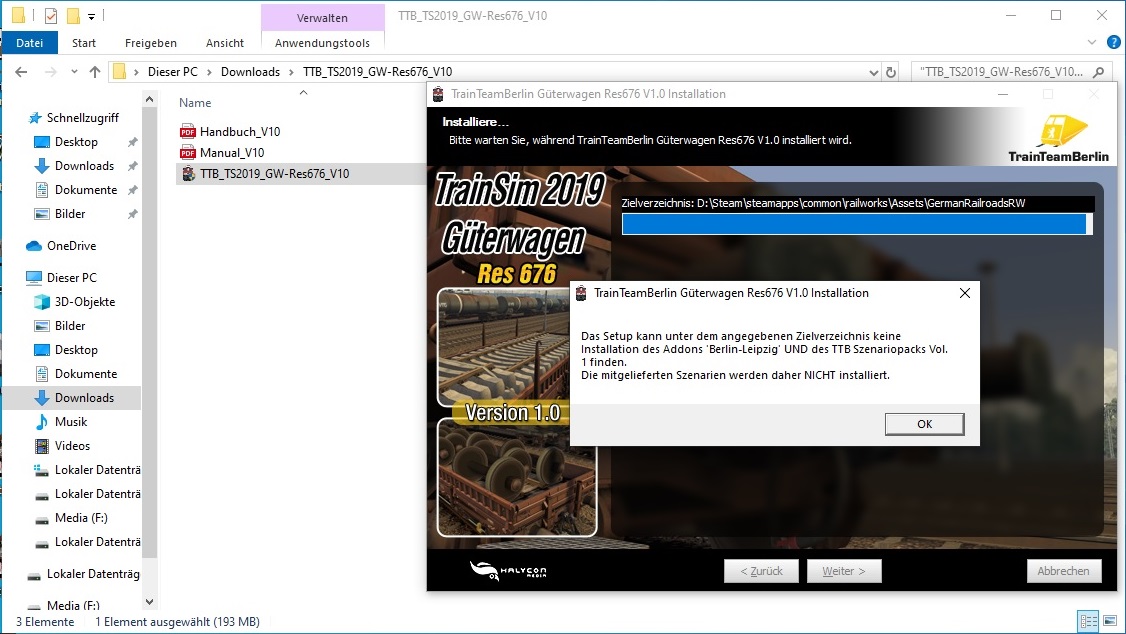Click tank wagon preview thumbnail

tap(504, 347)
